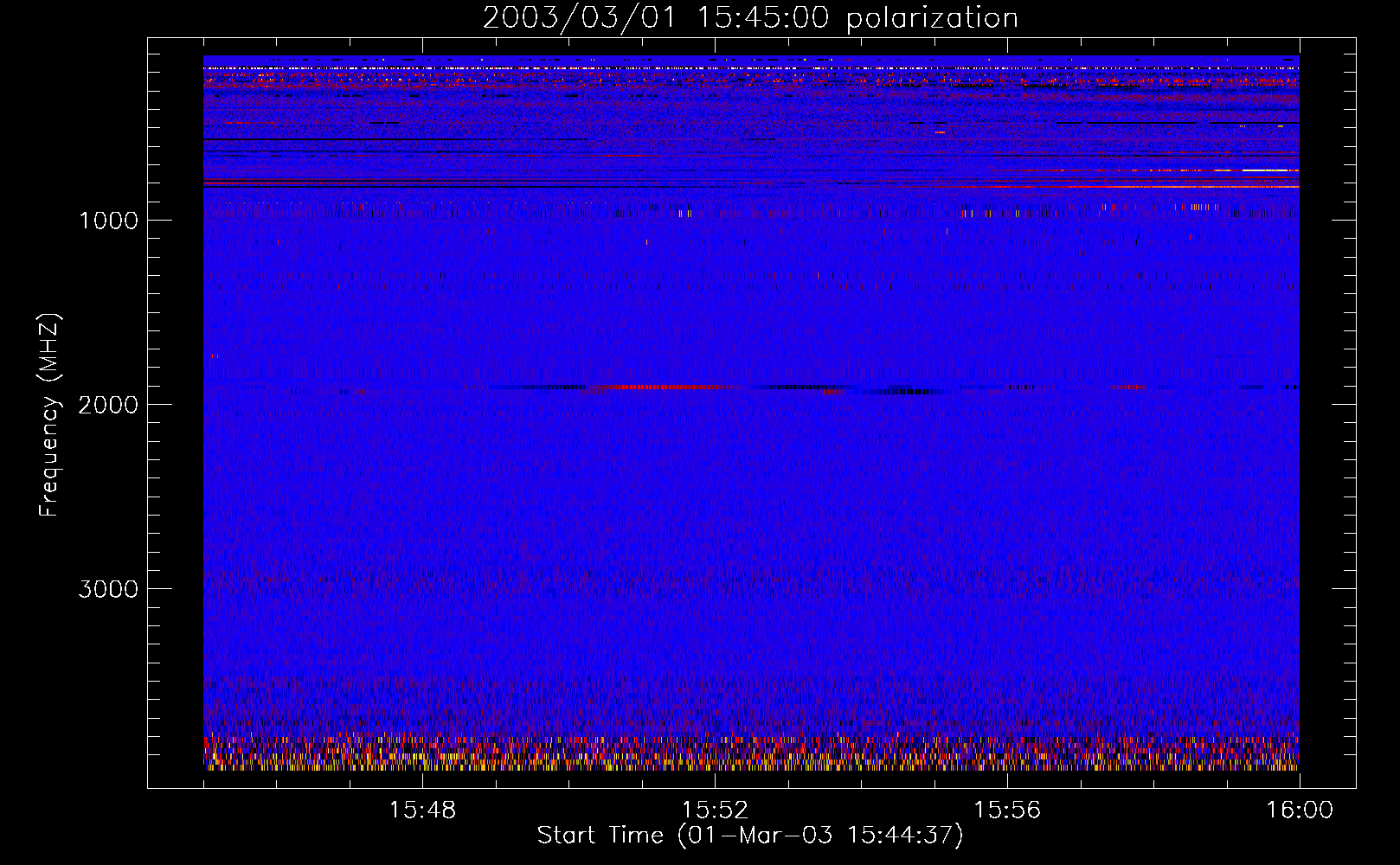Click the dark streak near 2000 MHz after 15:54
This screenshot has width=1400, height=865.
tap(900, 391)
